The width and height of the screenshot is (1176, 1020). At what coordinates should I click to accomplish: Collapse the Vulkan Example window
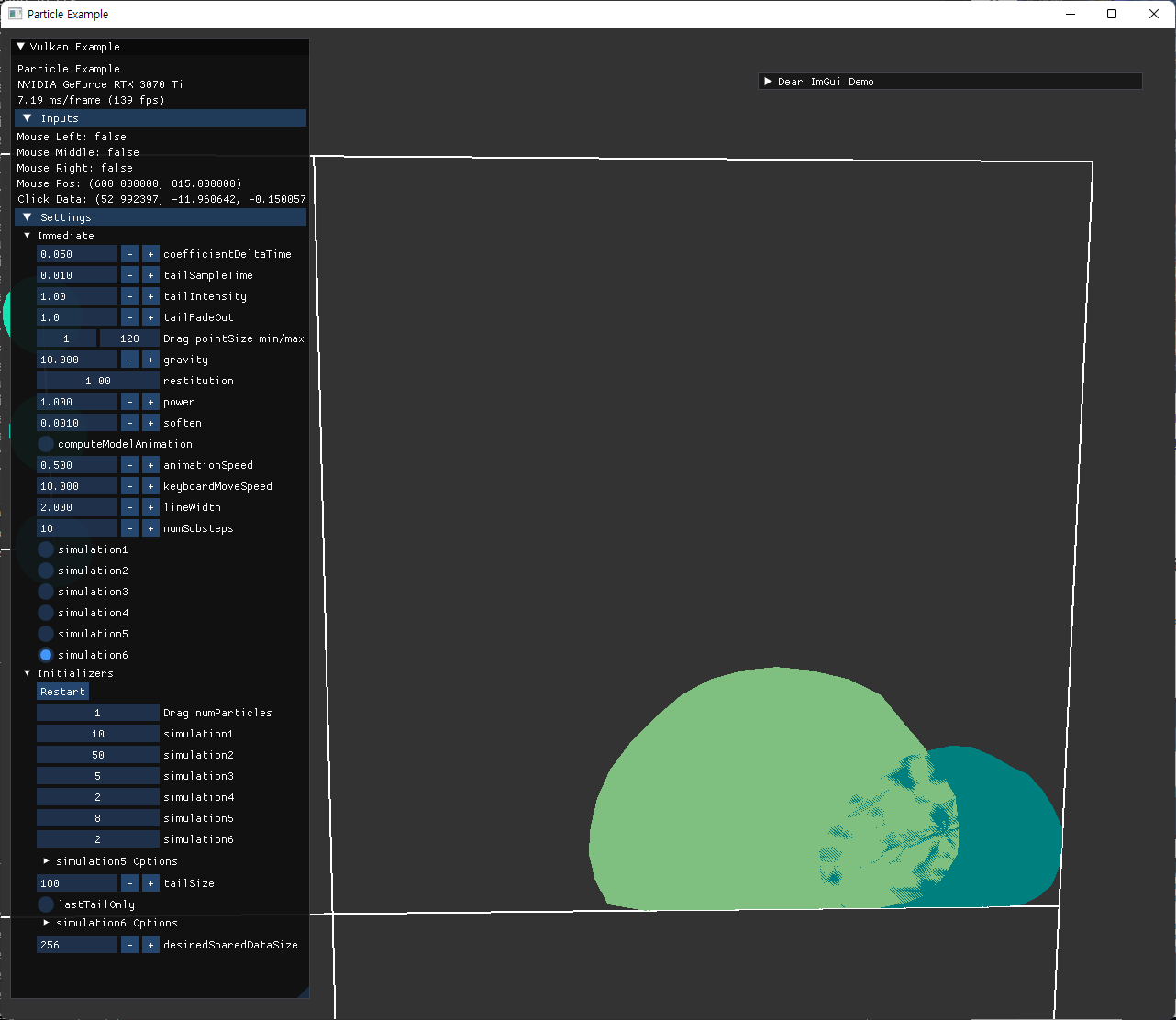[21, 47]
